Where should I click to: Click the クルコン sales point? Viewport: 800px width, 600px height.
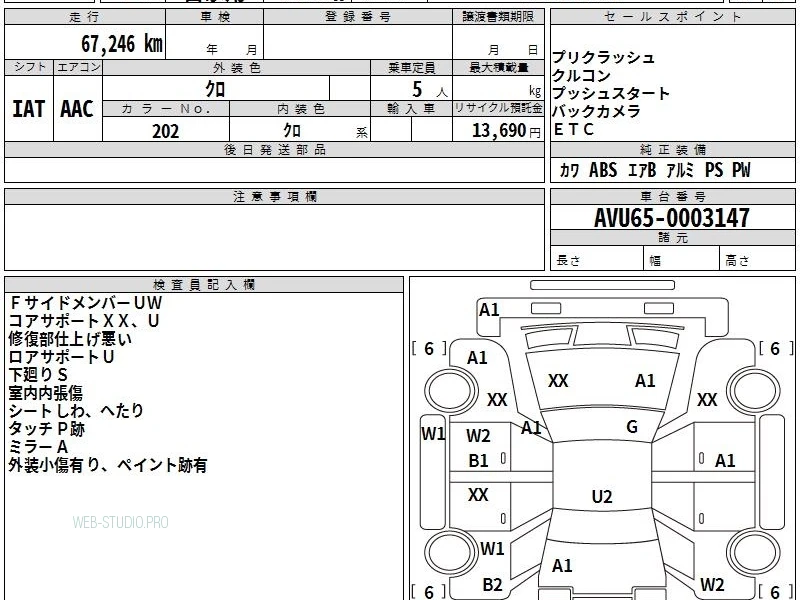pos(581,76)
